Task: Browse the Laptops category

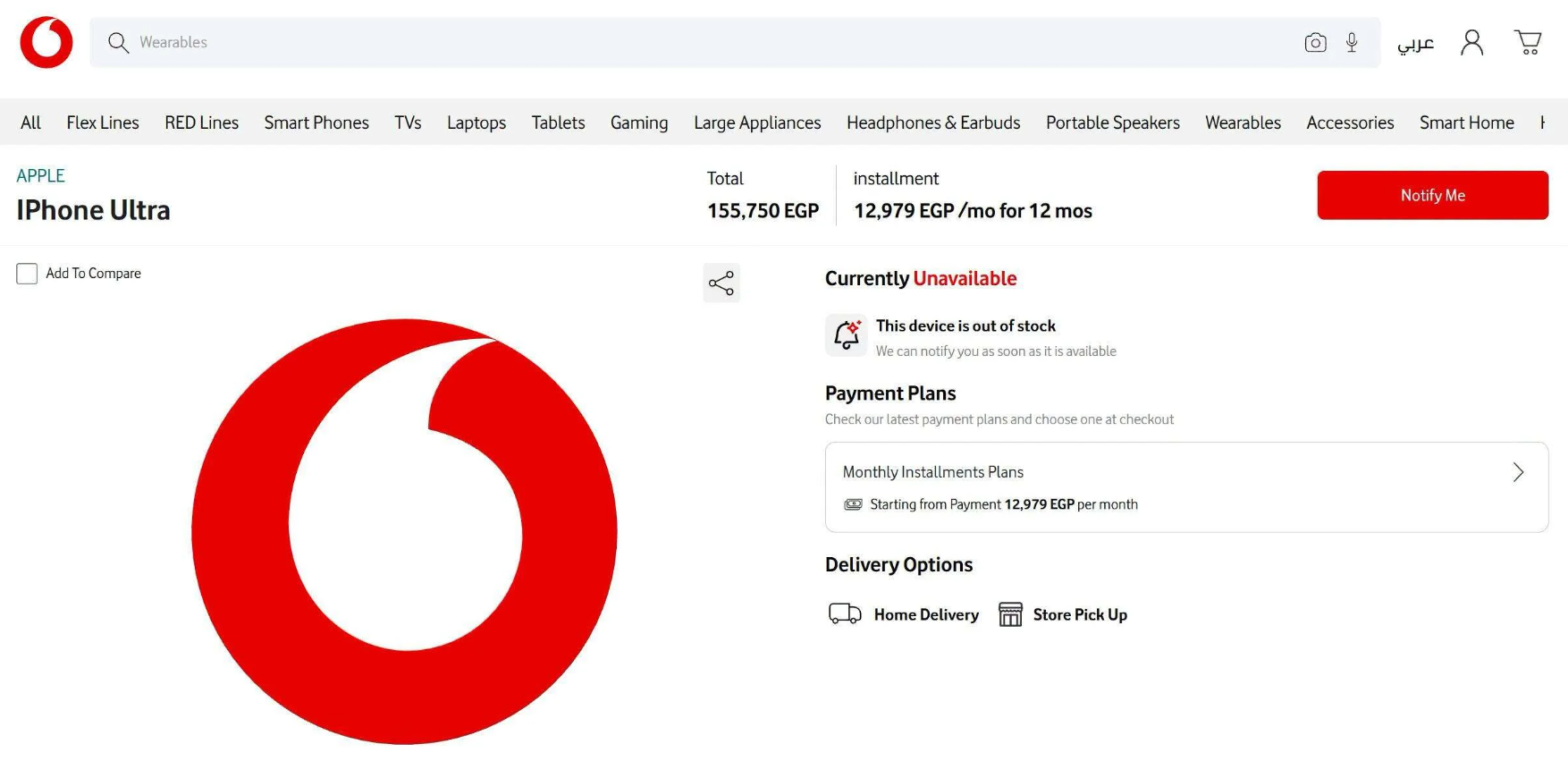Action: (x=476, y=123)
